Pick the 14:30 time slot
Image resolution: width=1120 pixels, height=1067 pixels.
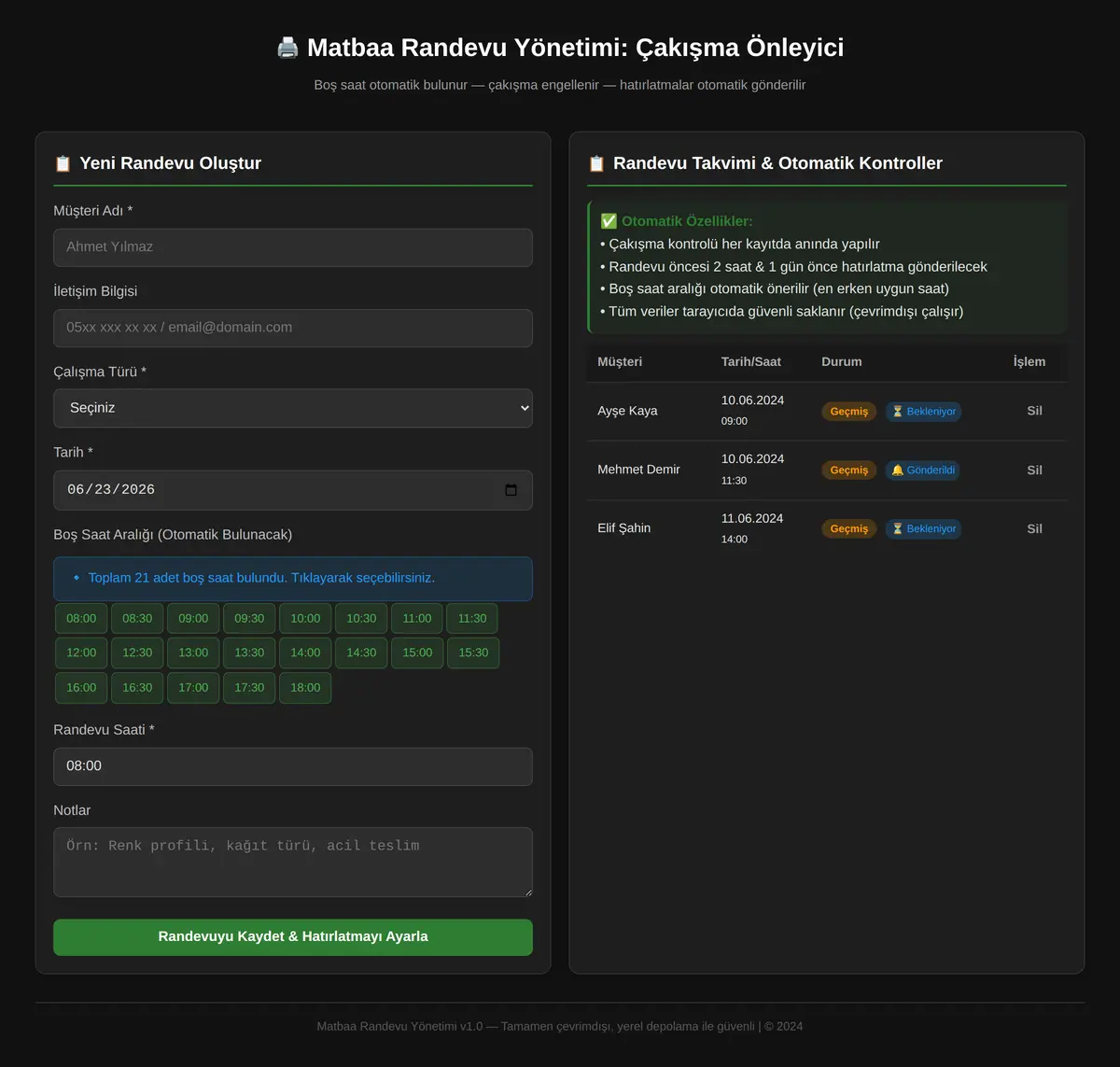(361, 653)
